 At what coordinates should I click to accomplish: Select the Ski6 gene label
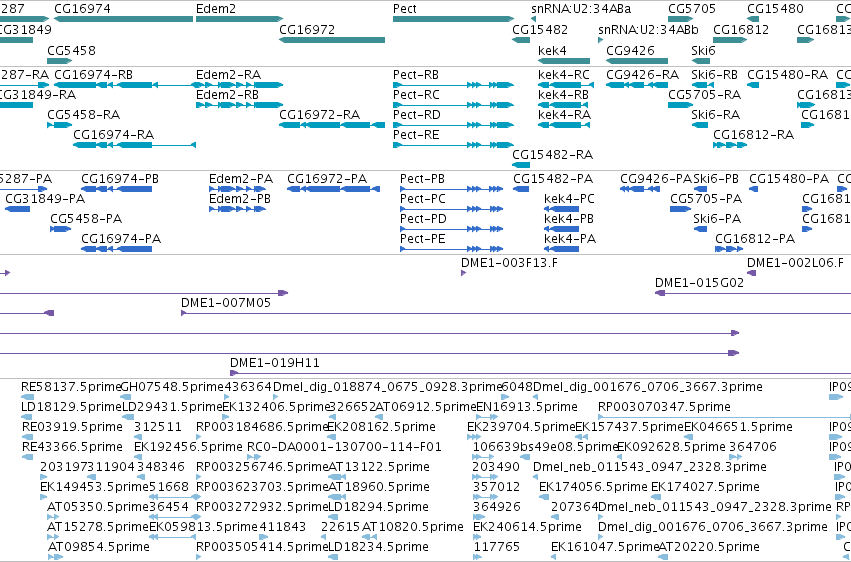tap(703, 50)
